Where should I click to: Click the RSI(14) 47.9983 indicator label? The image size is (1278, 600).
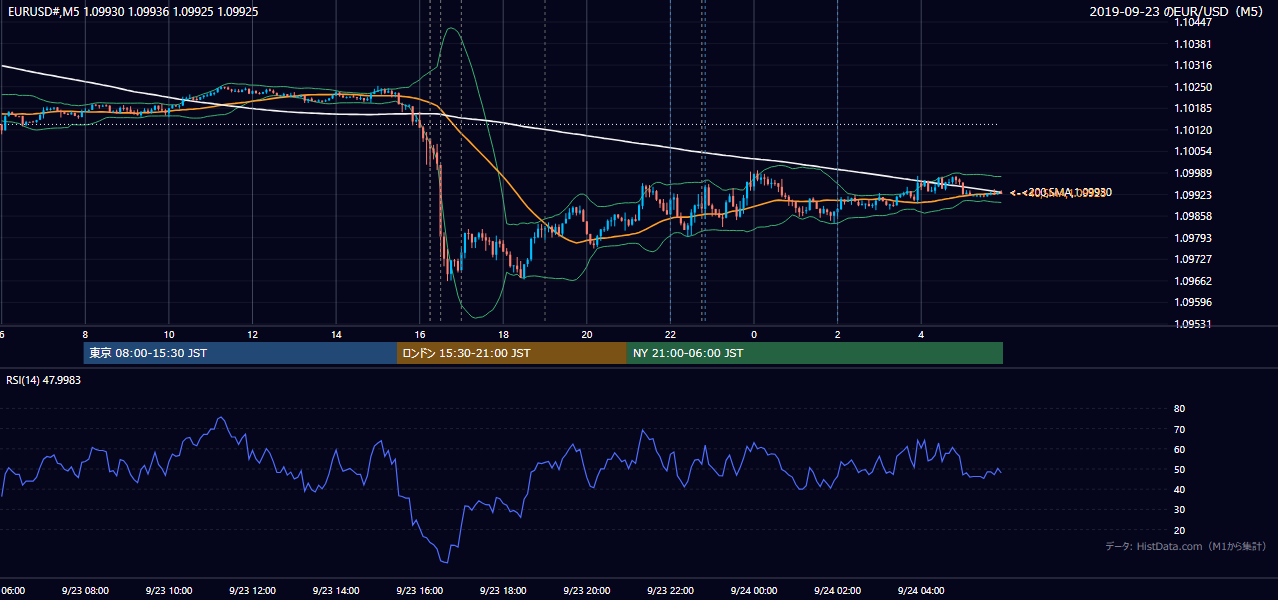44,380
